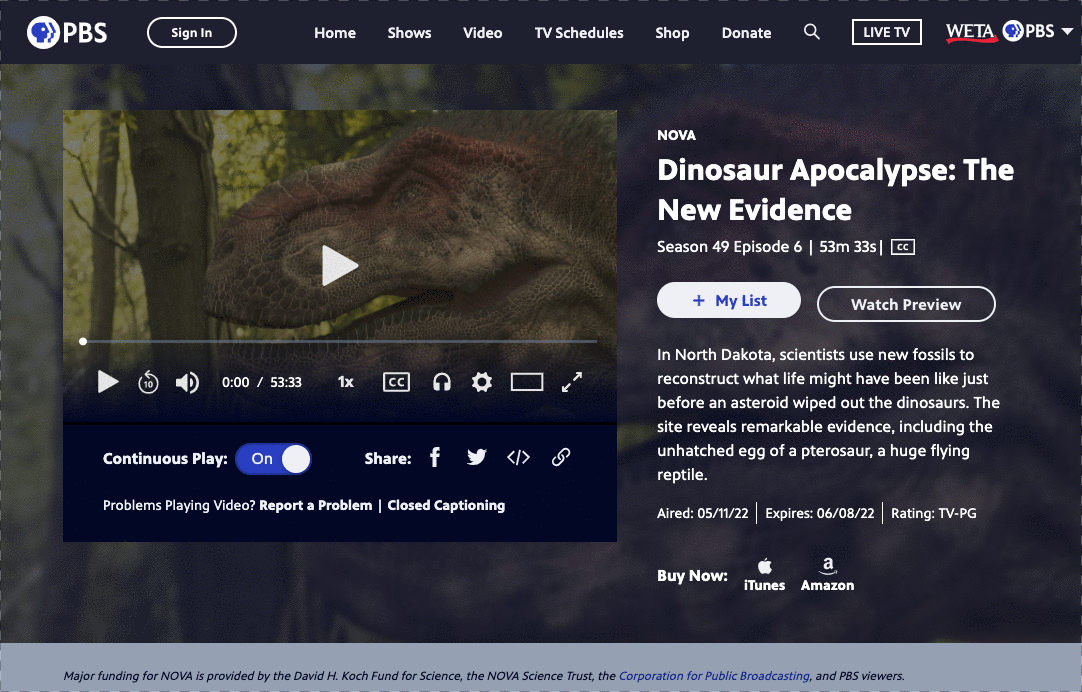Click the Sign In button
This screenshot has height=692, width=1082.
(x=192, y=32)
